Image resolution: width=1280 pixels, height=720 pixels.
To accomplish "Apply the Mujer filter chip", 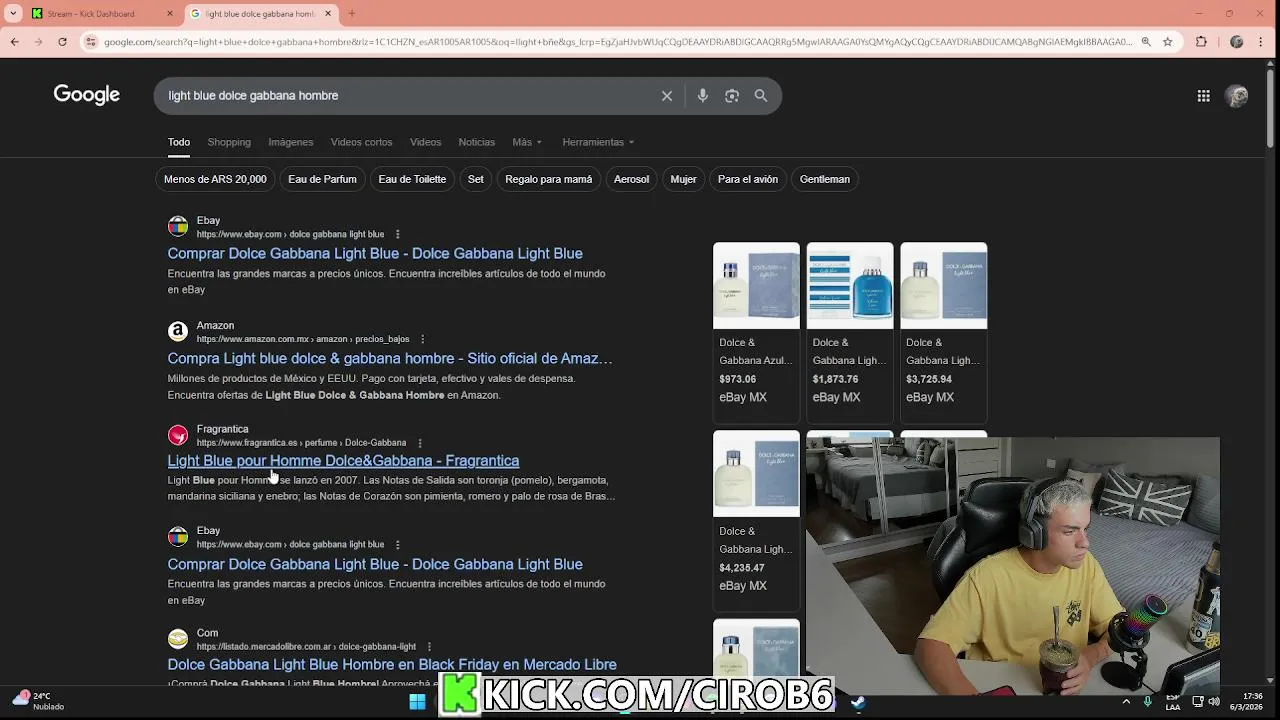I will click(x=683, y=179).
